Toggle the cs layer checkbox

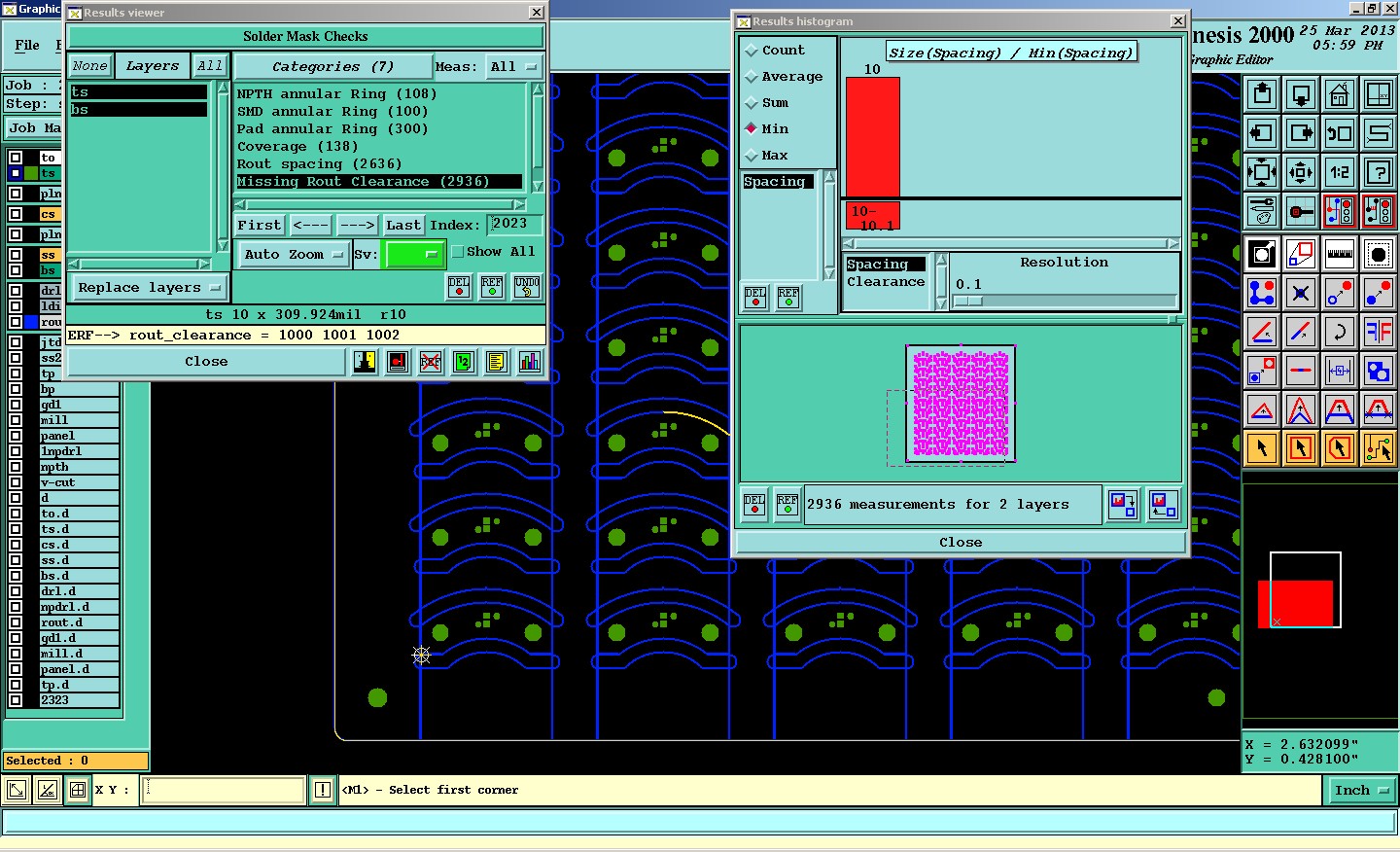point(16,214)
